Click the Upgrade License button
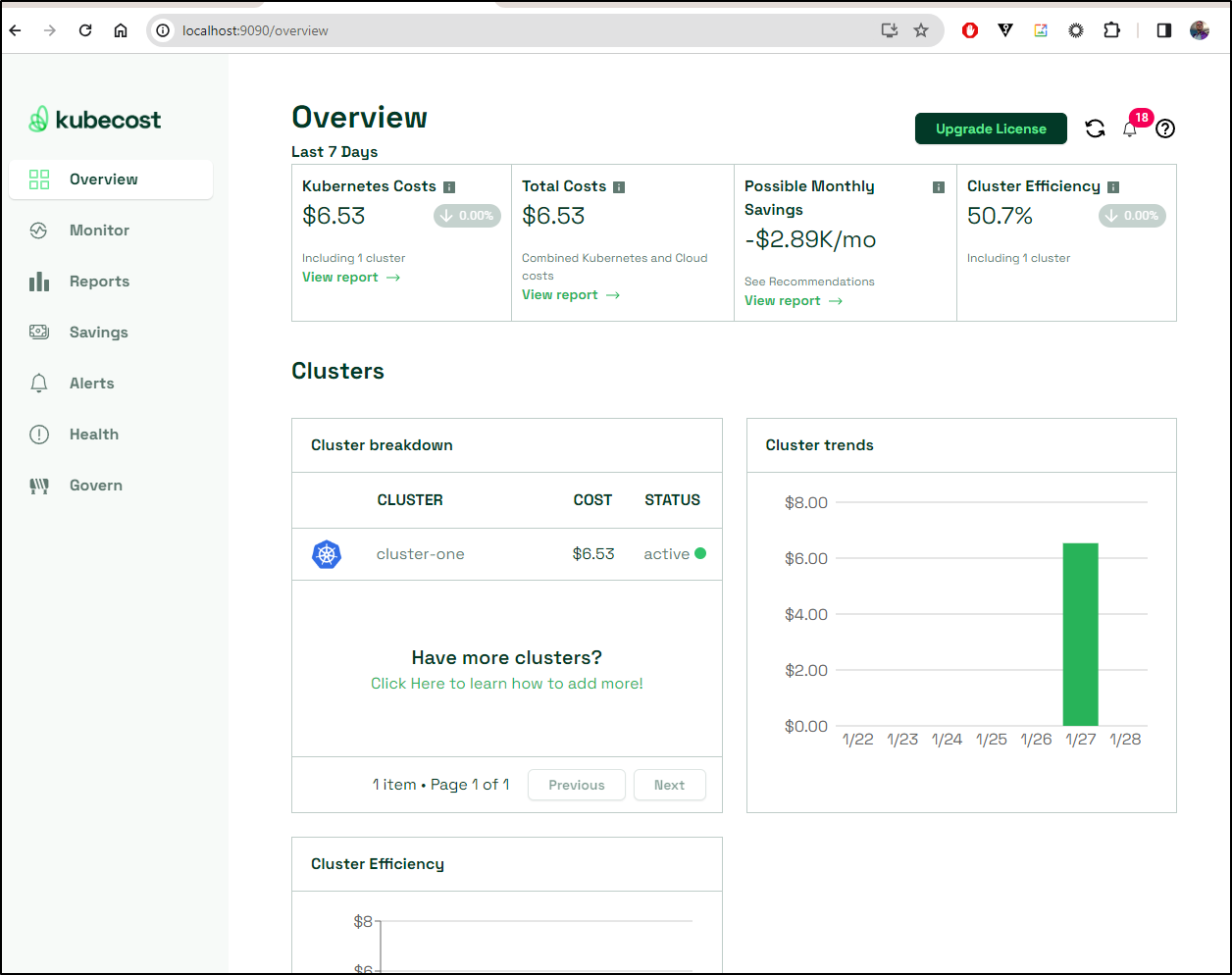 pos(991,128)
